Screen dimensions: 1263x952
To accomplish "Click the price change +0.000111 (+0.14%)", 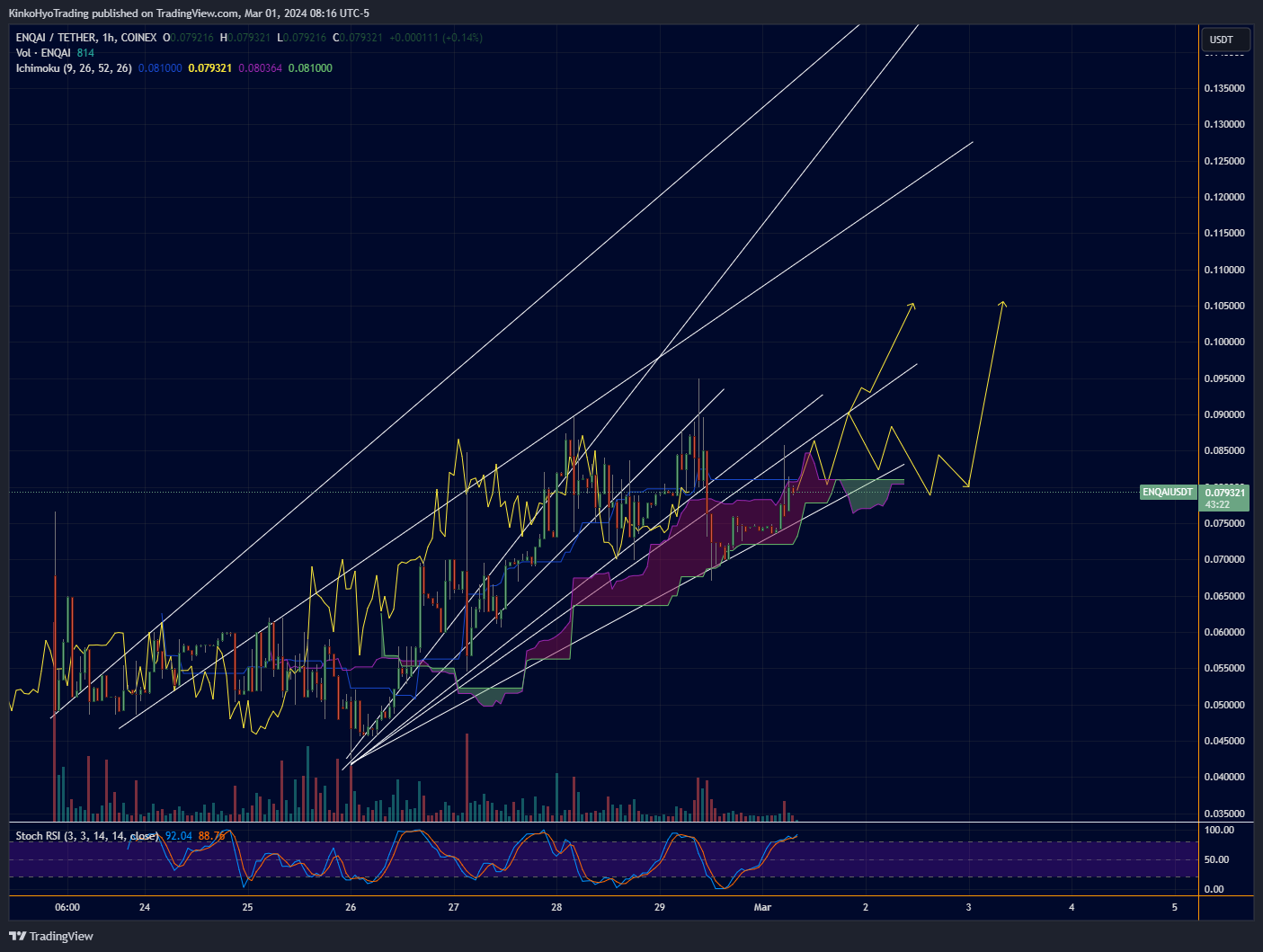I will (x=436, y=38).
